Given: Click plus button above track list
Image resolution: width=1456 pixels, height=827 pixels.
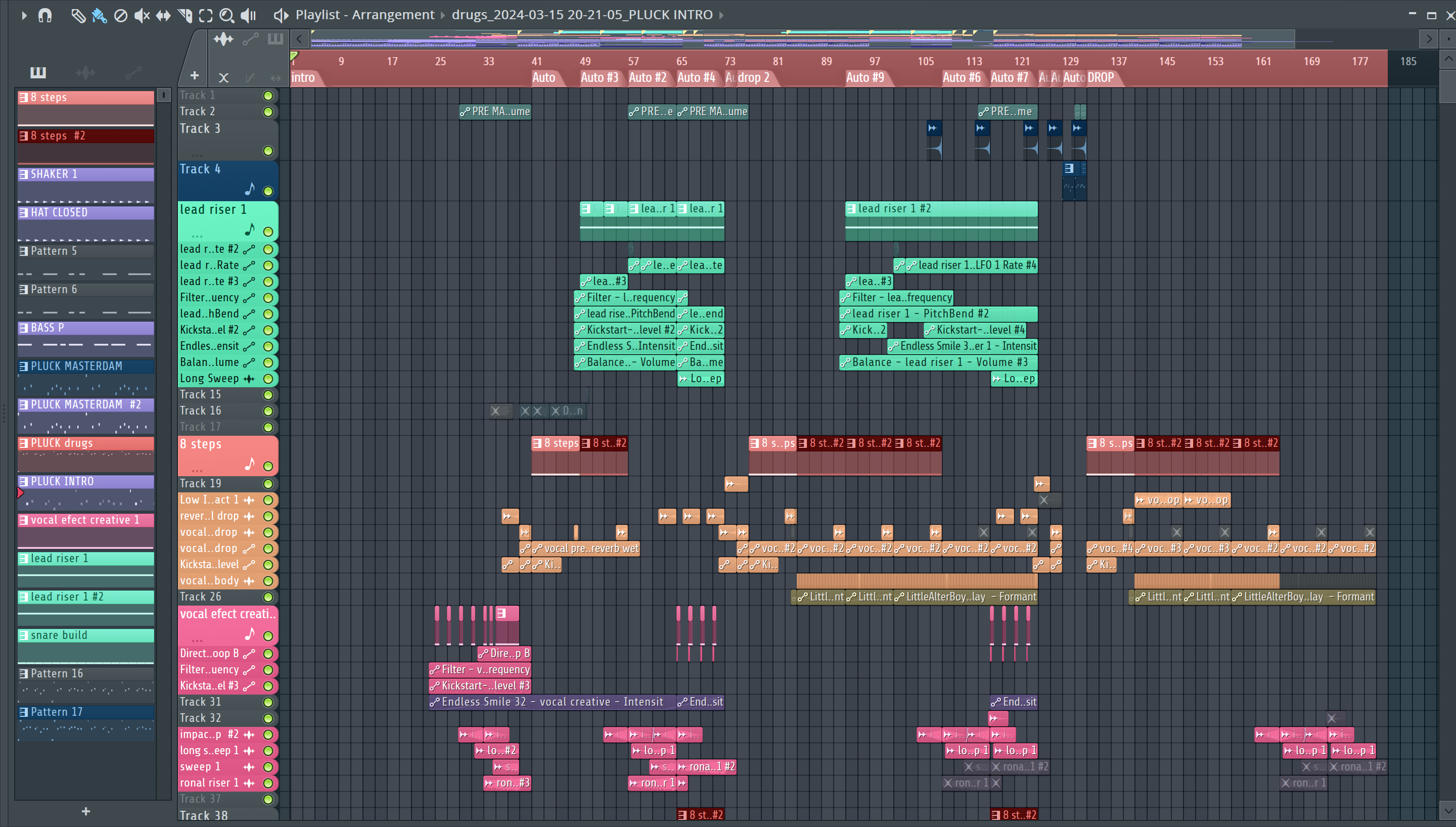Looking at the screenshot, I should pyautogui.click(x=194, y=75).
